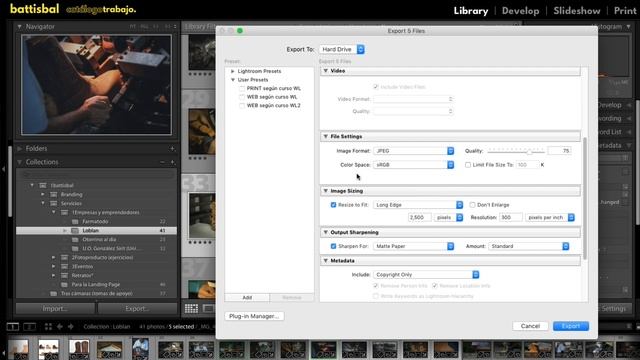Viewport: 640px width, 360px height.
Task: Go back with the left arrow icon
Action: [x=60, y=327]
